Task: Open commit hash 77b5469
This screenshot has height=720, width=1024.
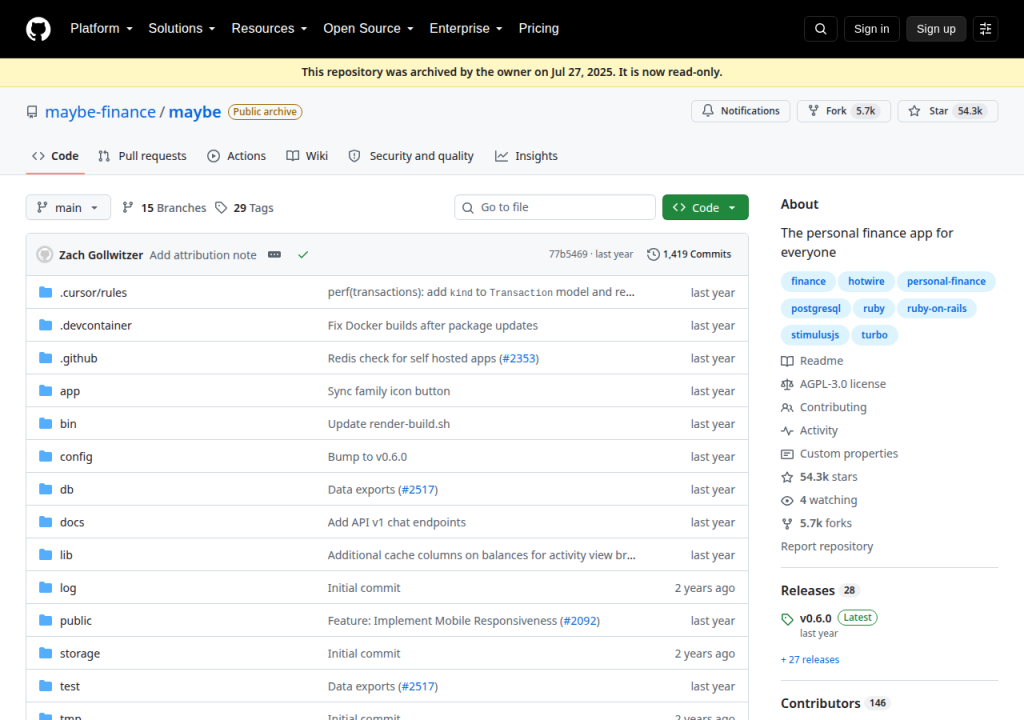Action: (x=568, y=254)
